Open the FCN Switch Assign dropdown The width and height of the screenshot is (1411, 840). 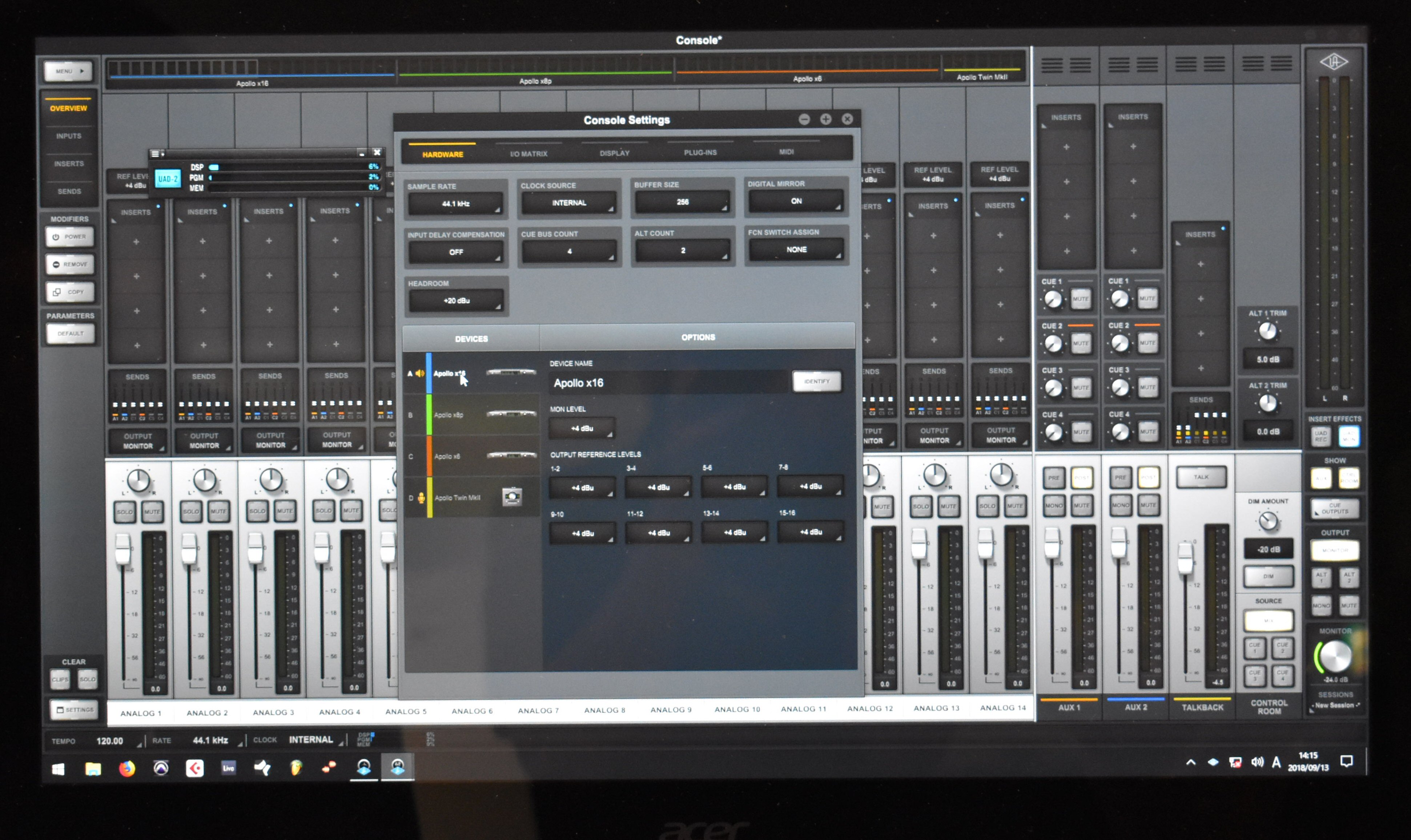click(796, 250)
